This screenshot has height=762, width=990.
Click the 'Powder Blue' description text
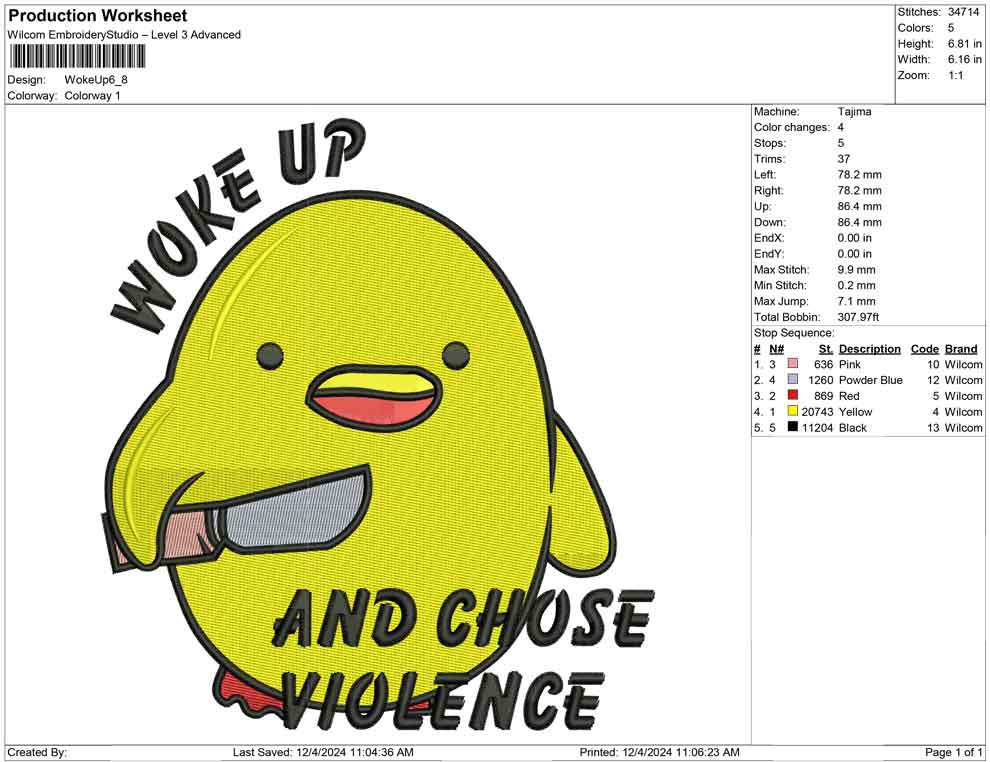(x=870, y=380)
